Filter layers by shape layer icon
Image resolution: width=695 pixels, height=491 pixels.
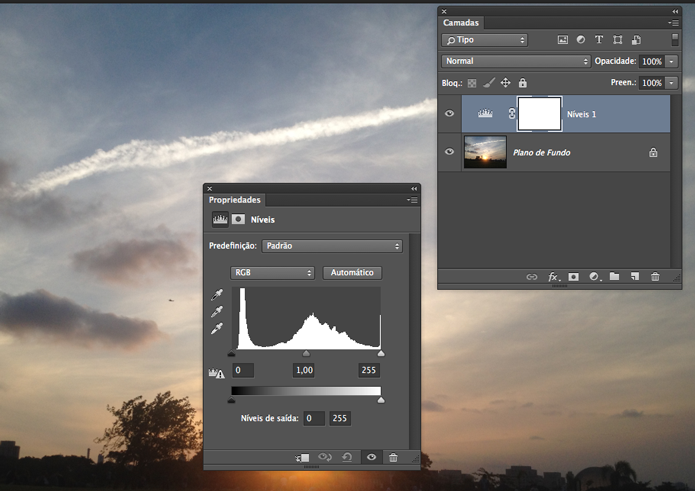[617, 40]
